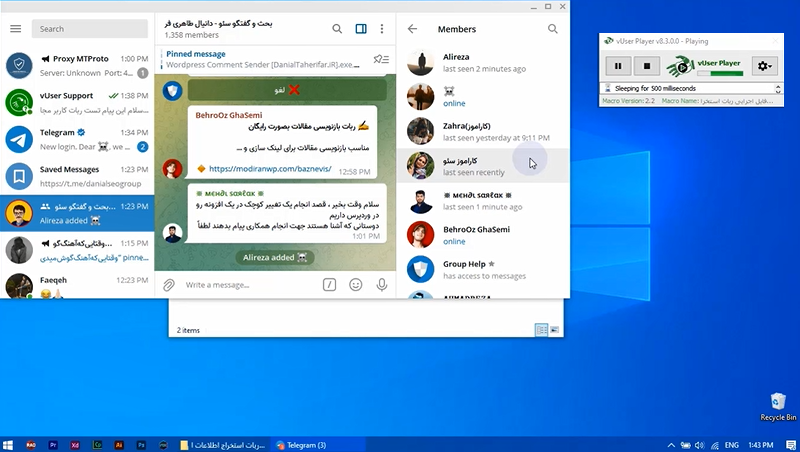Viewport: 800px width, 452px height.
Task: Open Premiere Pro from the taskbar
Action: click(53, 445)
